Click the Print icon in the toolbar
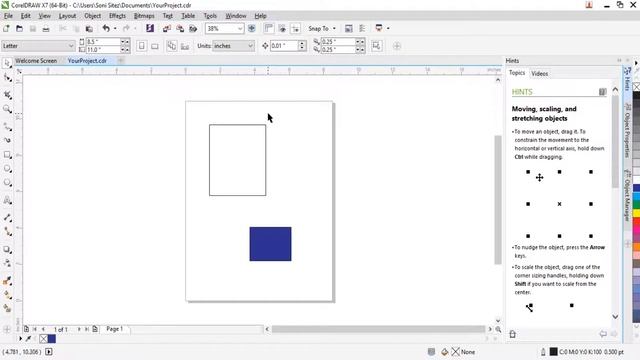This screenshot has width=640, height=360. [x=46, y=29]
